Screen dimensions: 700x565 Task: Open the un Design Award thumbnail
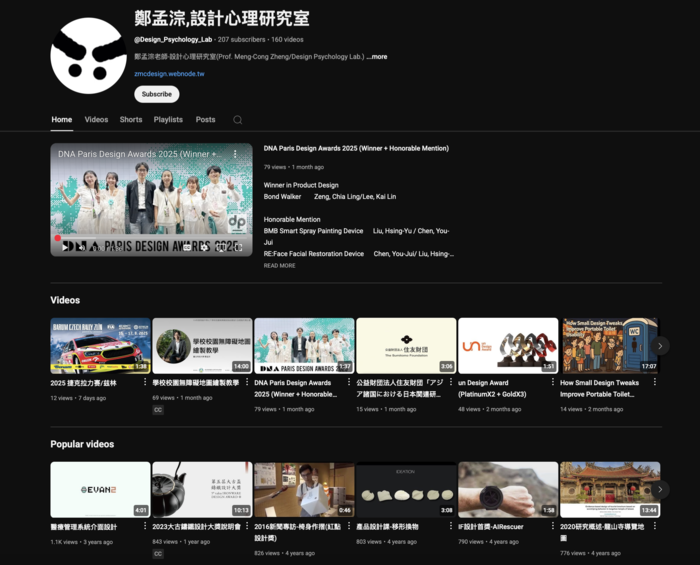[x=508, y=346]
